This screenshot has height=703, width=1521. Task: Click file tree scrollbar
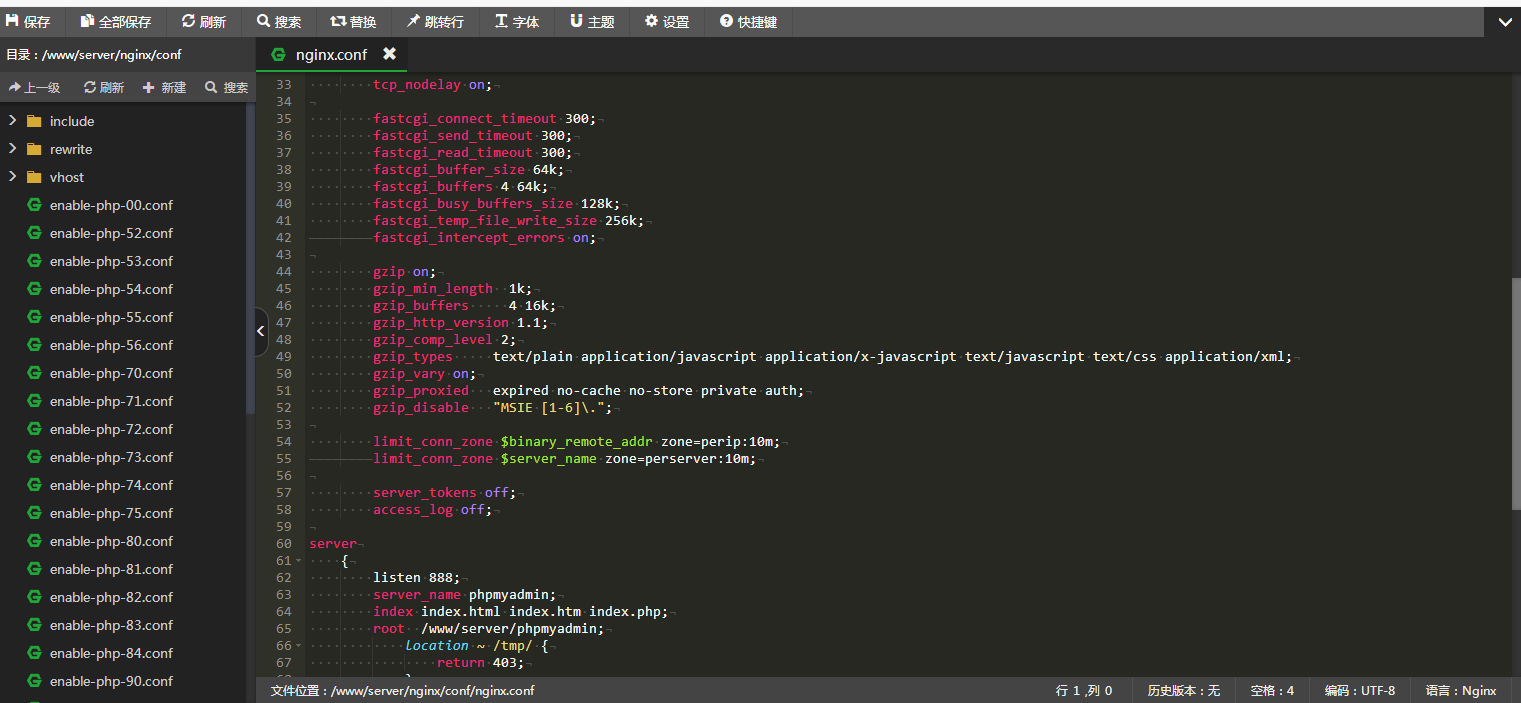(x=250, y=258)
